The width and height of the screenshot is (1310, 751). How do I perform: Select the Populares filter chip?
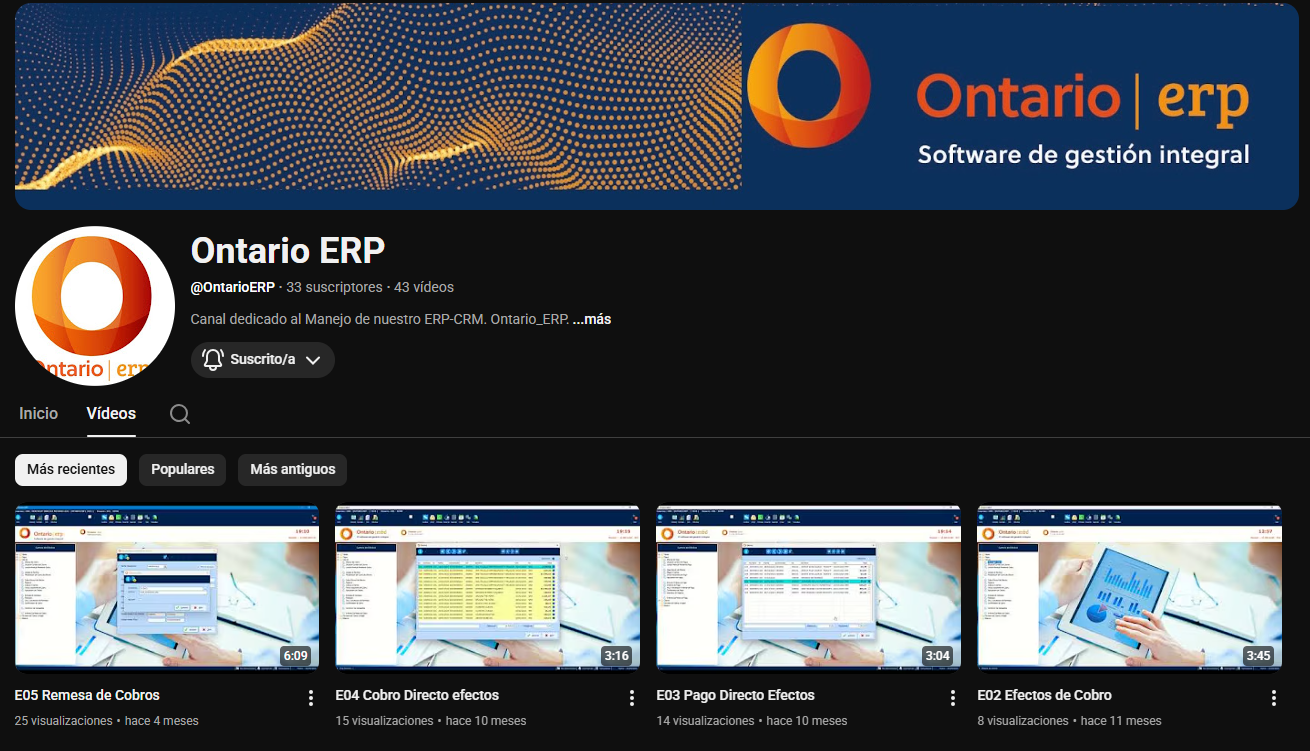pos(183,470)
